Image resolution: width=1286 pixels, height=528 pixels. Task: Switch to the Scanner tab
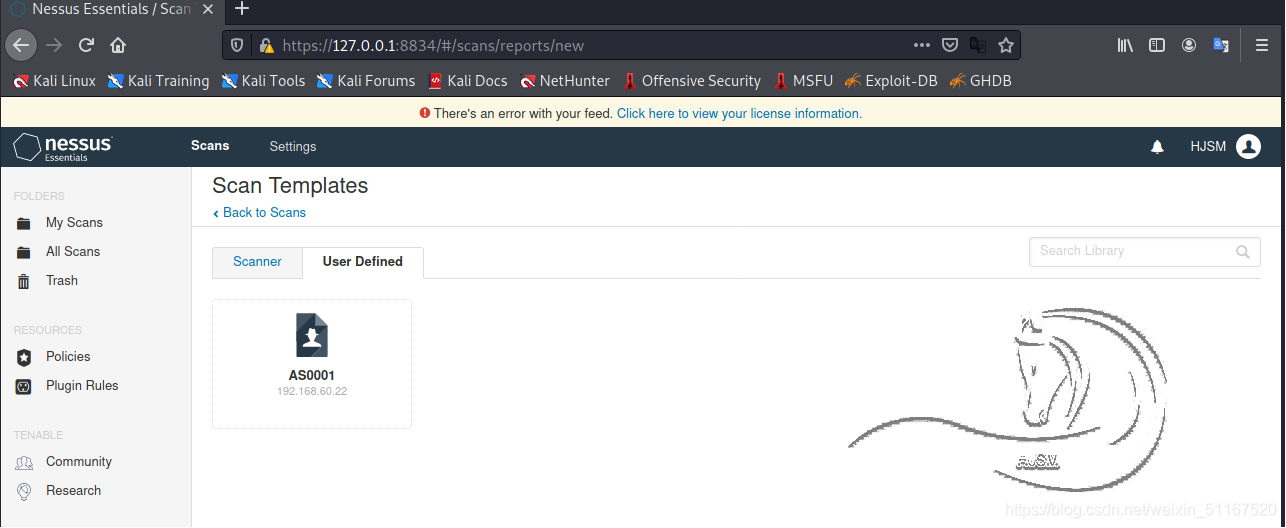click(x=257, y=262)
